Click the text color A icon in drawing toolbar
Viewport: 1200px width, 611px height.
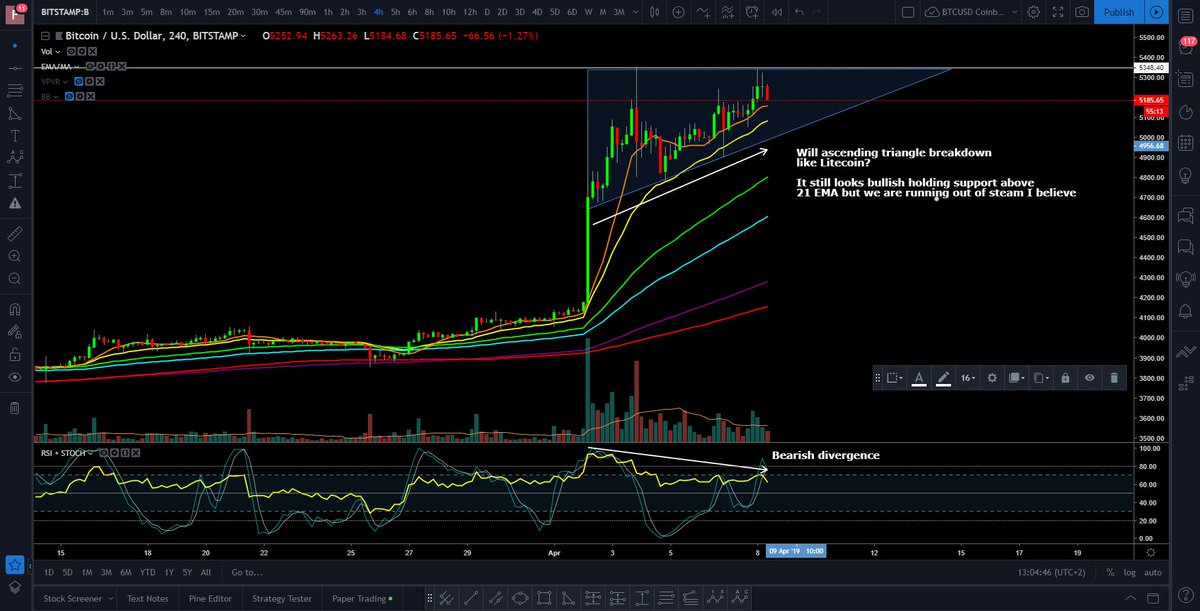(919, 378)
